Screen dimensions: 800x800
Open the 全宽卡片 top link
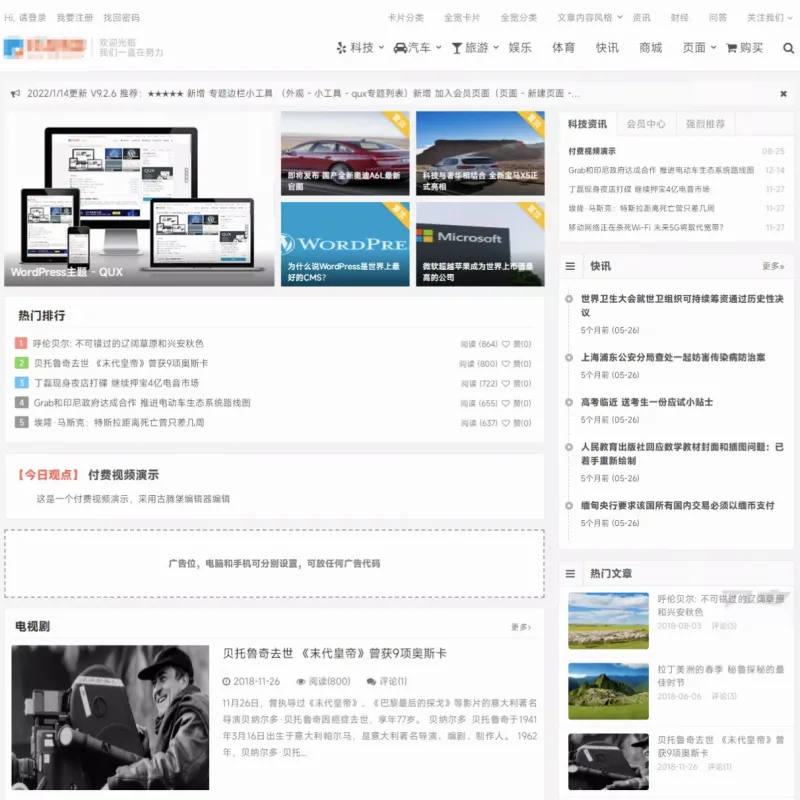pos(462,18)
